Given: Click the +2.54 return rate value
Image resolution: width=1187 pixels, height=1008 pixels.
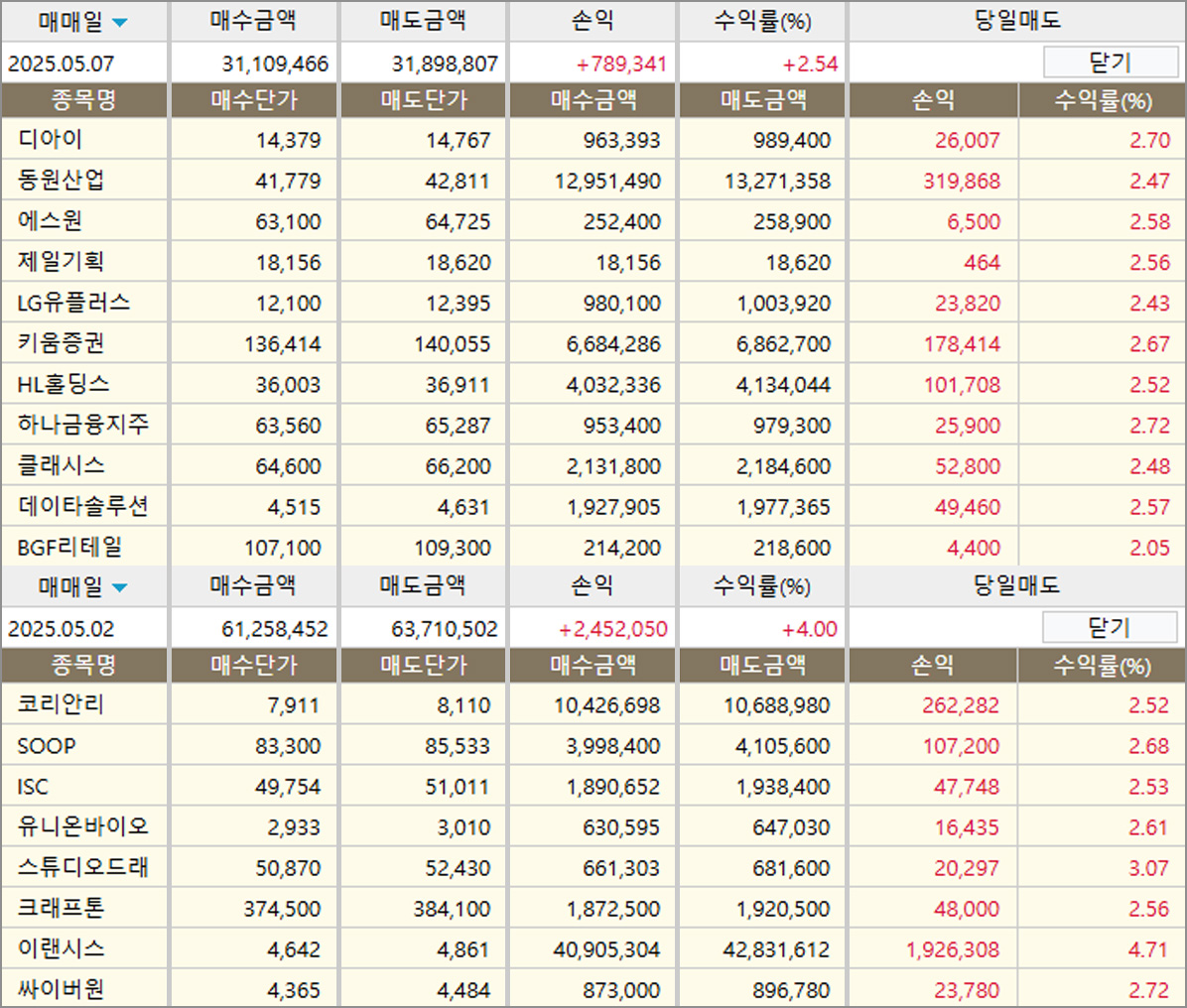Looking at the screenshot, I should tap(810, 63).
